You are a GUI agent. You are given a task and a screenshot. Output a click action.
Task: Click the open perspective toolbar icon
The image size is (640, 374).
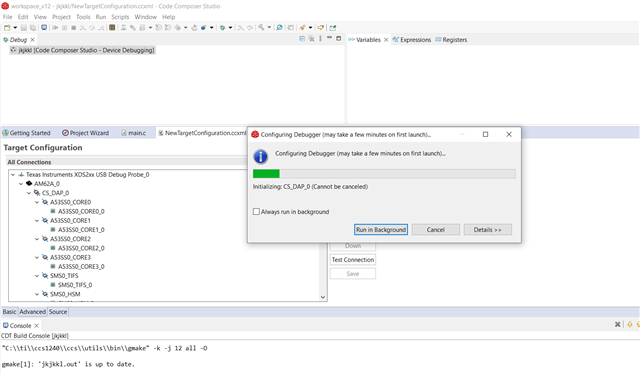tap(333, 28)
